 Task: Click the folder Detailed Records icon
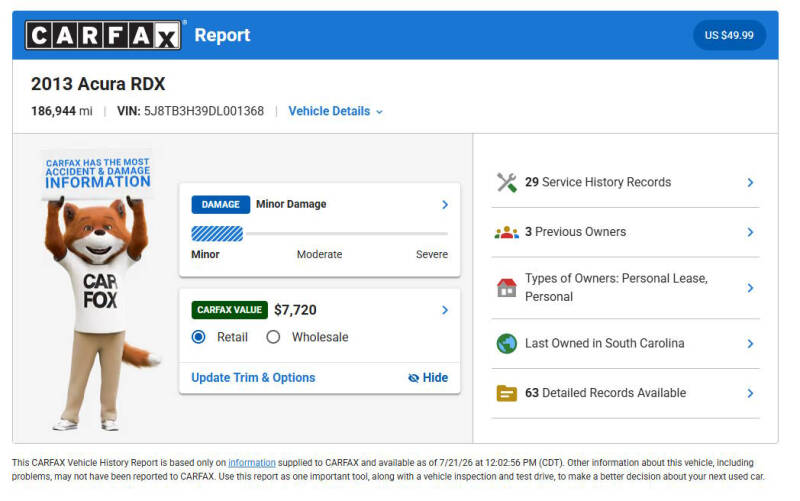click(507, 393)
